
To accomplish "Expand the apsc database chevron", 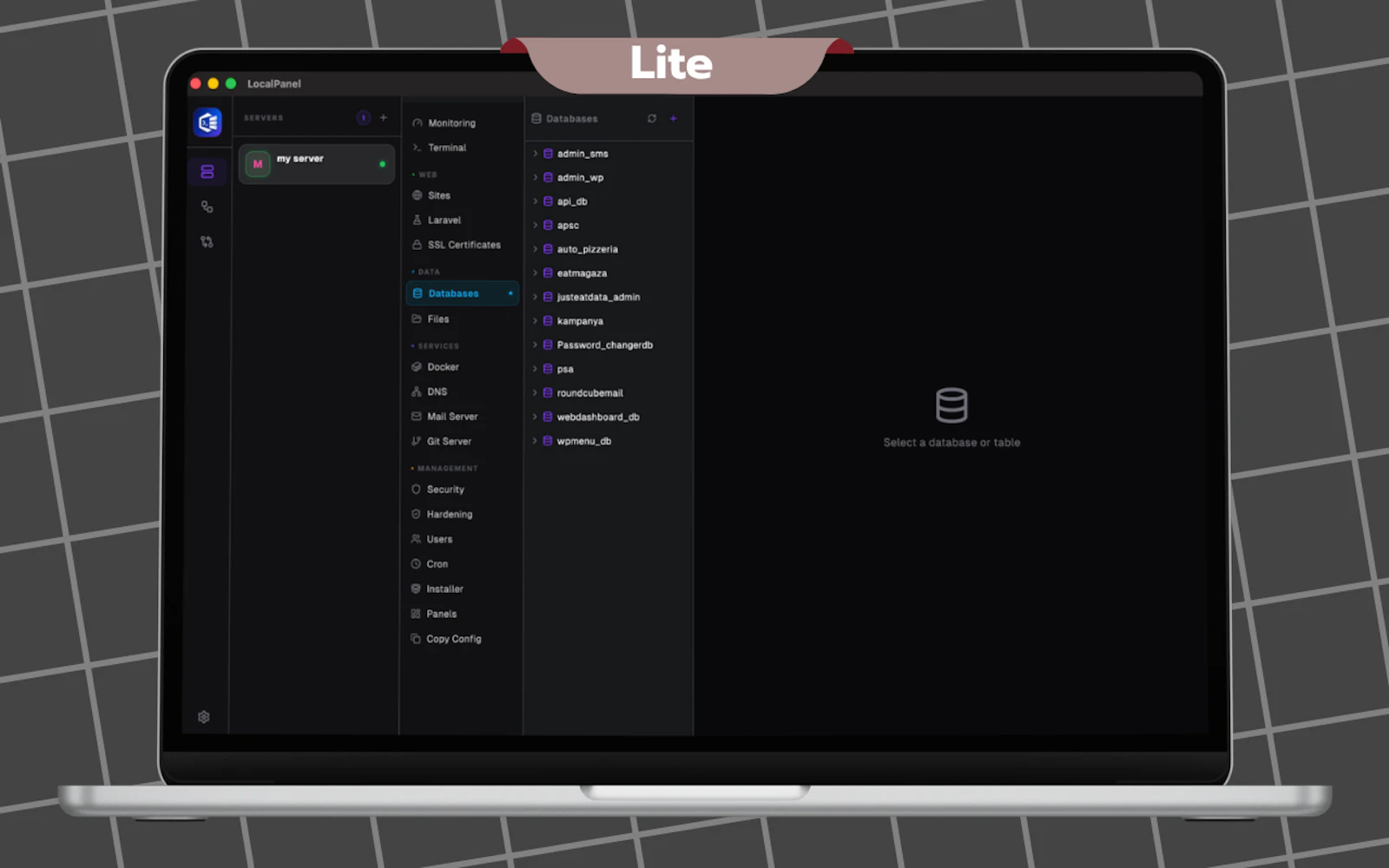I will pos(535,225).
